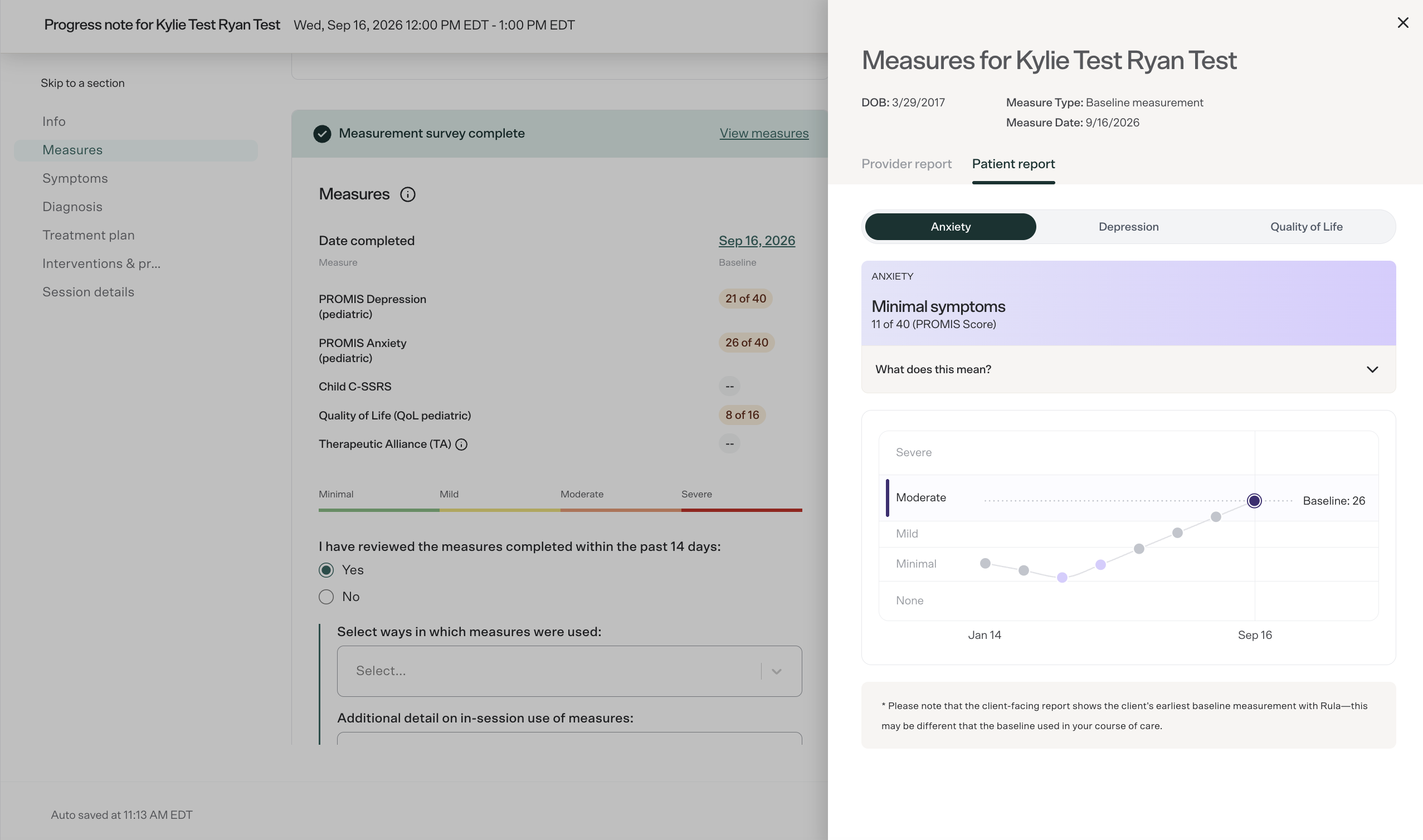
Task: Click the first chart data point above Jan 14
Action: [985, 563]
